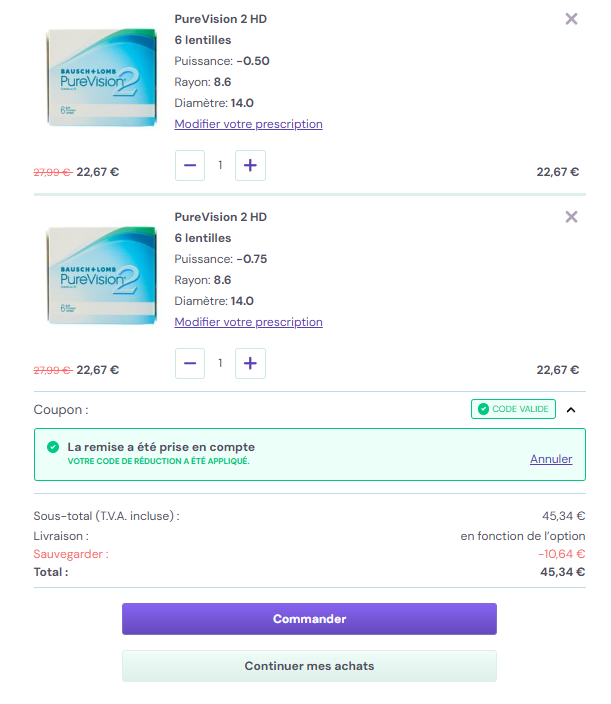
Task: Modify prescription for the -0.75 lenses
Action: click(248, 322)
